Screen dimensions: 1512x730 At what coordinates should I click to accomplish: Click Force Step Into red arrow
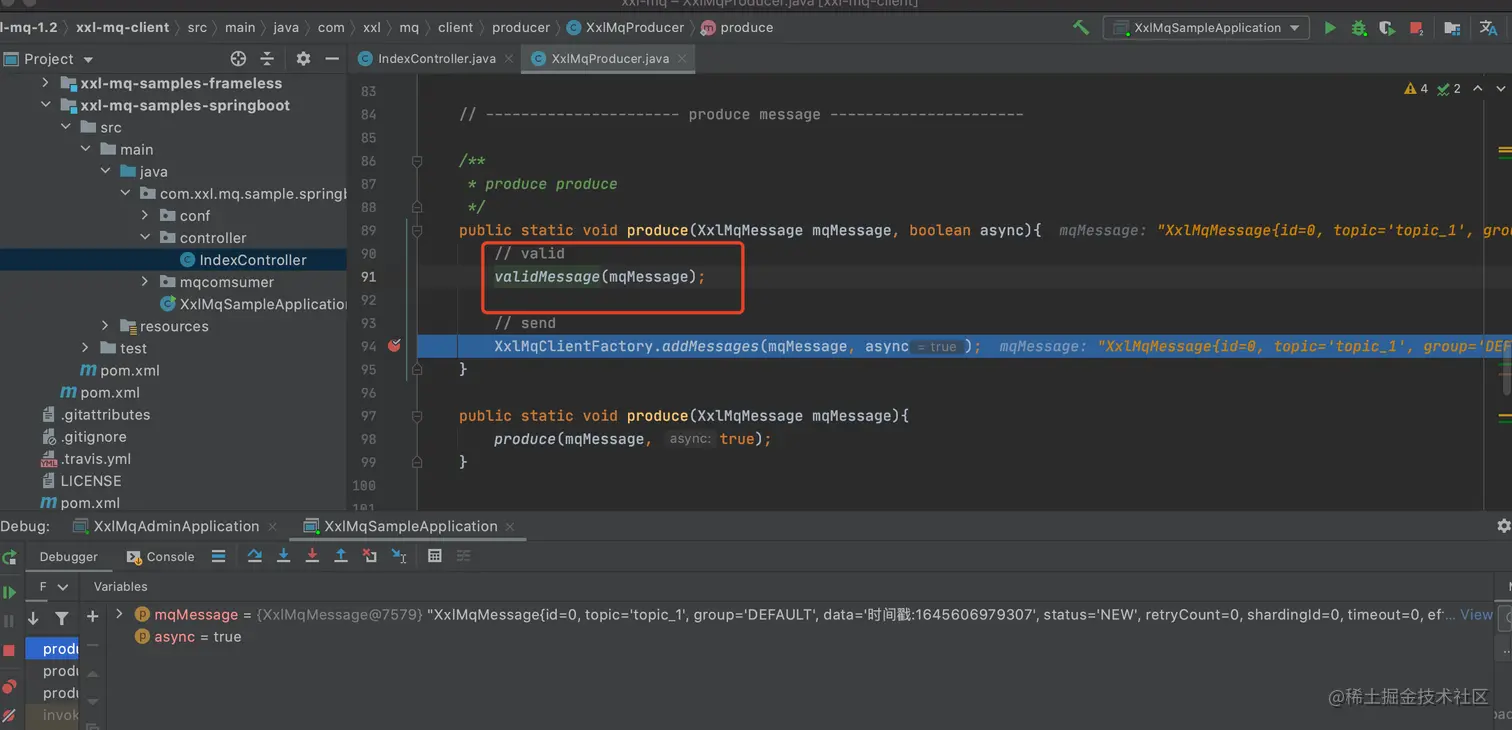(x=312, y=556)
